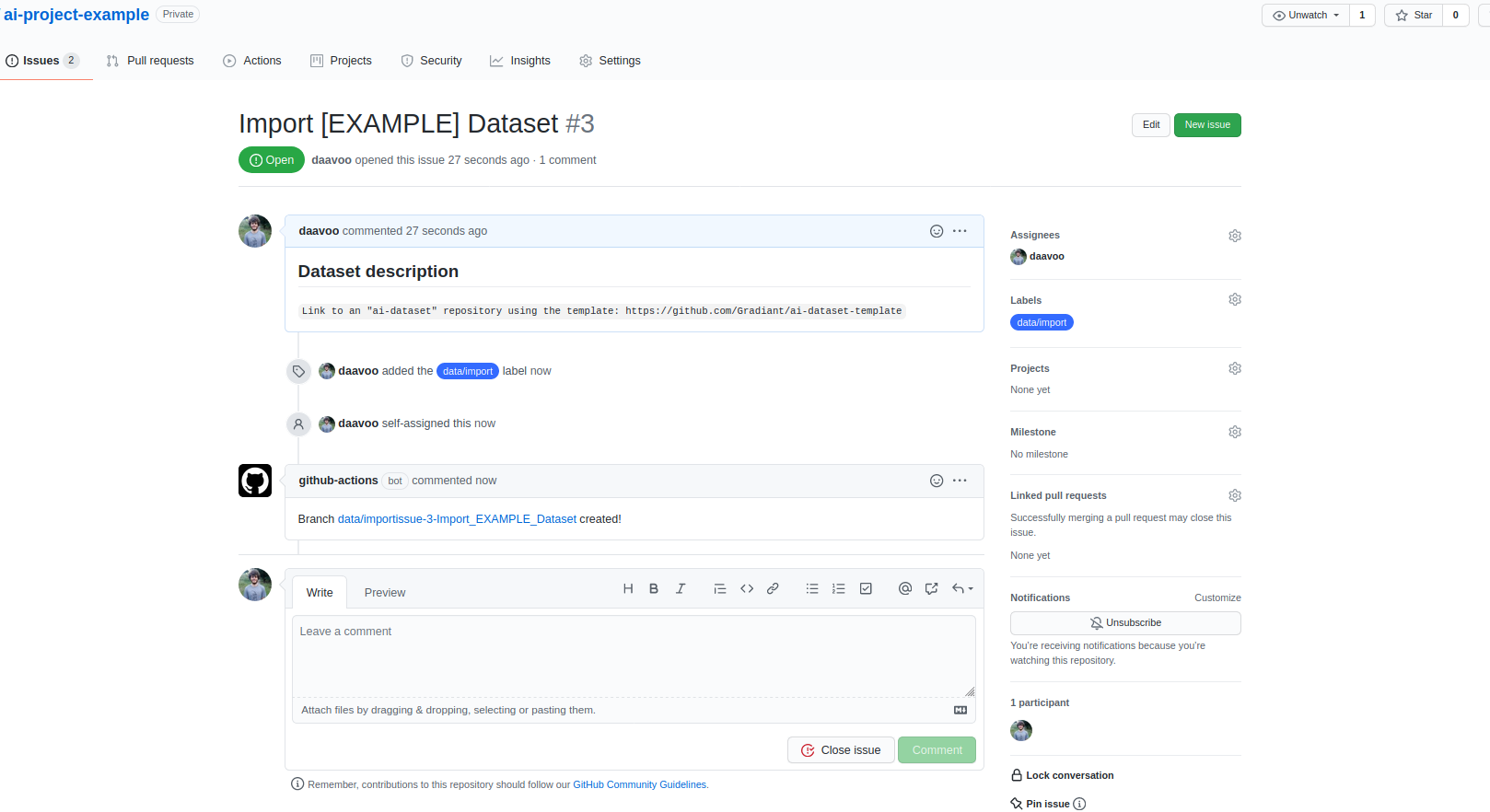Click the data/import label in sidebar
The width and height of the screenshot is (1490, 812).
(x=1042, y=322)
